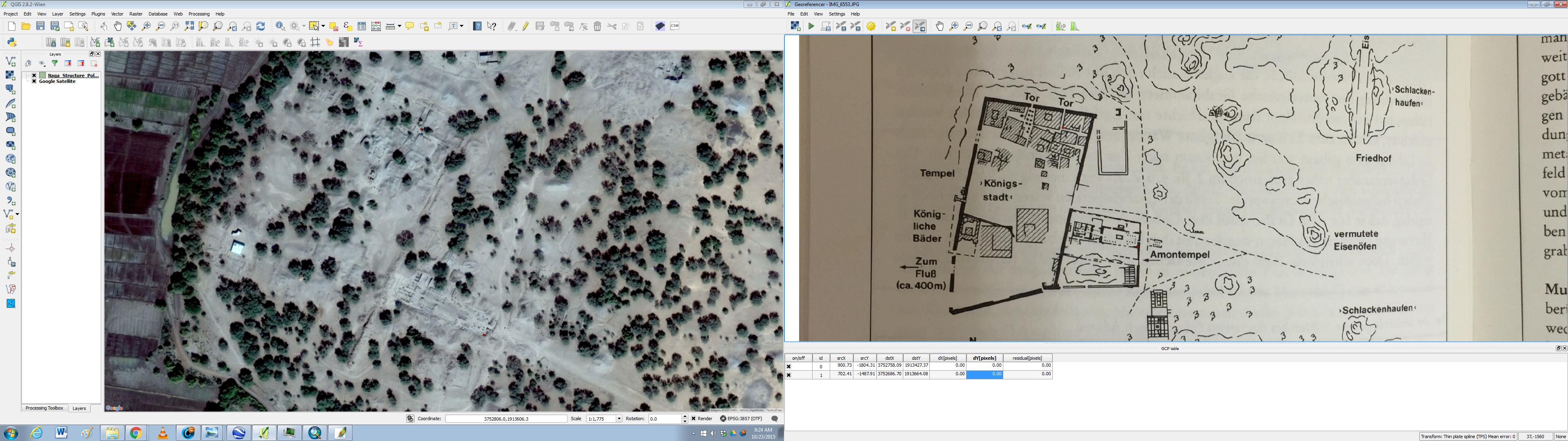
Task: Toggle on/off checkbox for GCP id 1
Action: click(x=789, y=375)
